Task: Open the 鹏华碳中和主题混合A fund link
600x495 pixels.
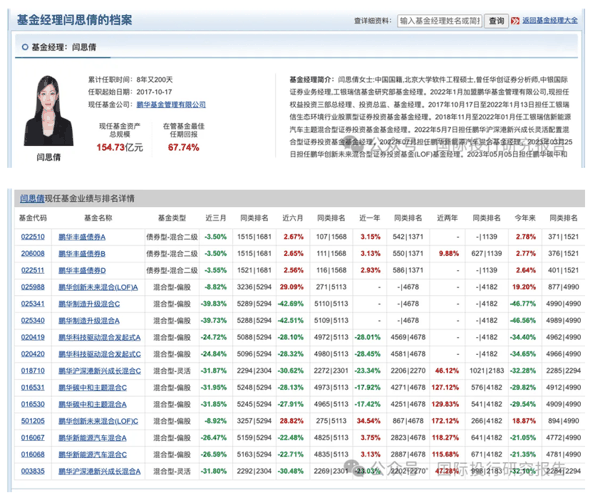Action: [x=93, y=404]
